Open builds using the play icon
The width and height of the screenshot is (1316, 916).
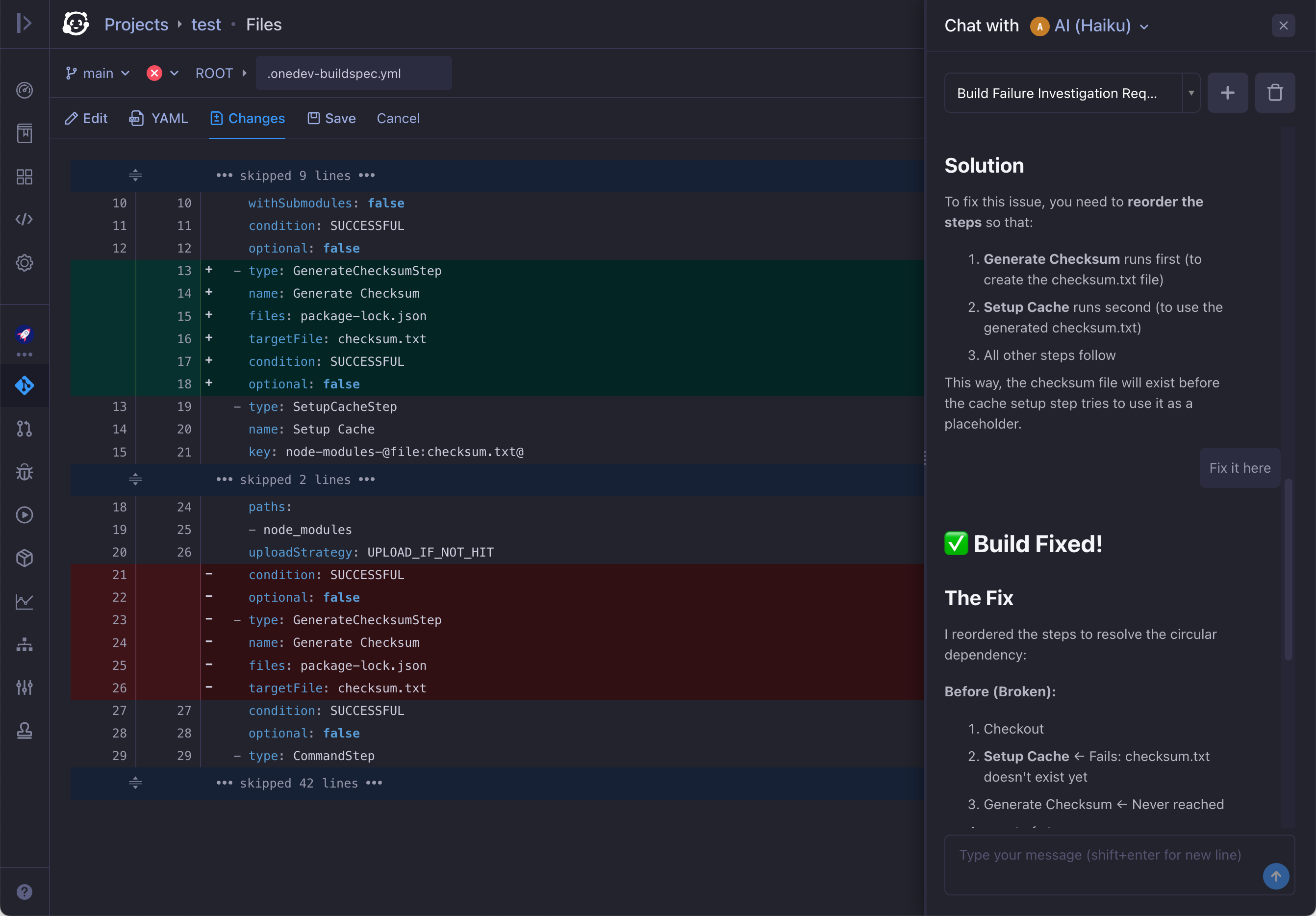click(x=24, y=515)
